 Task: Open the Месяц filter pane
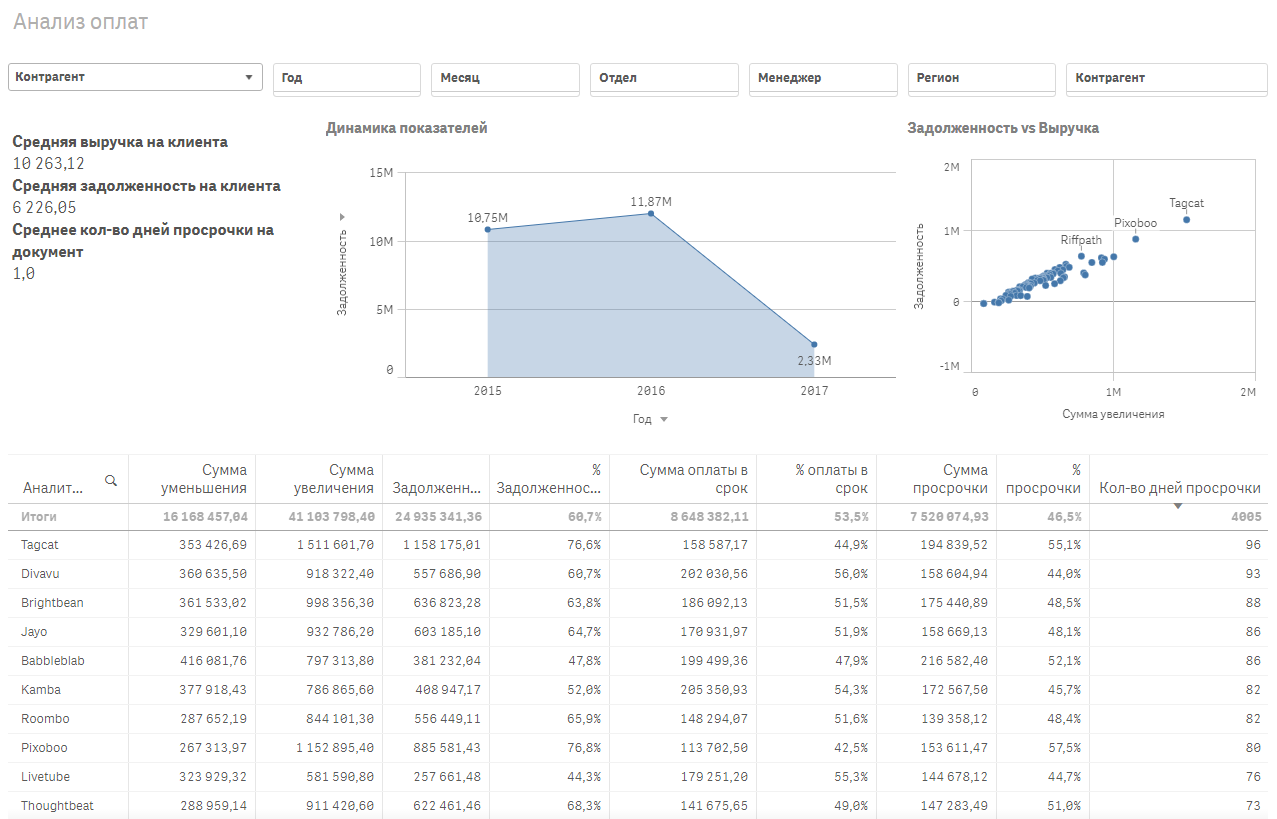click(x=505, y=78)
